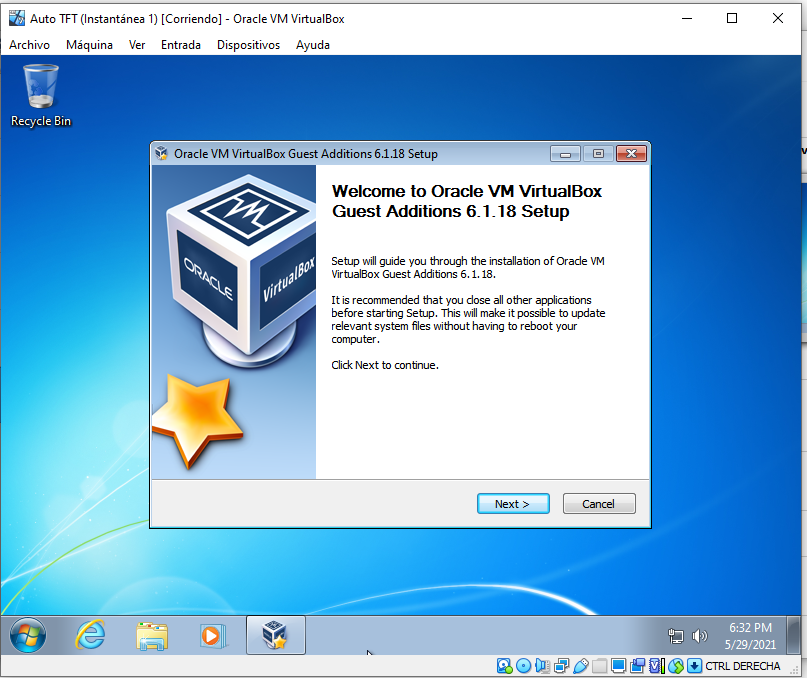
Task: Click the hard disk activity status icon
Action: tap(504, 666)
